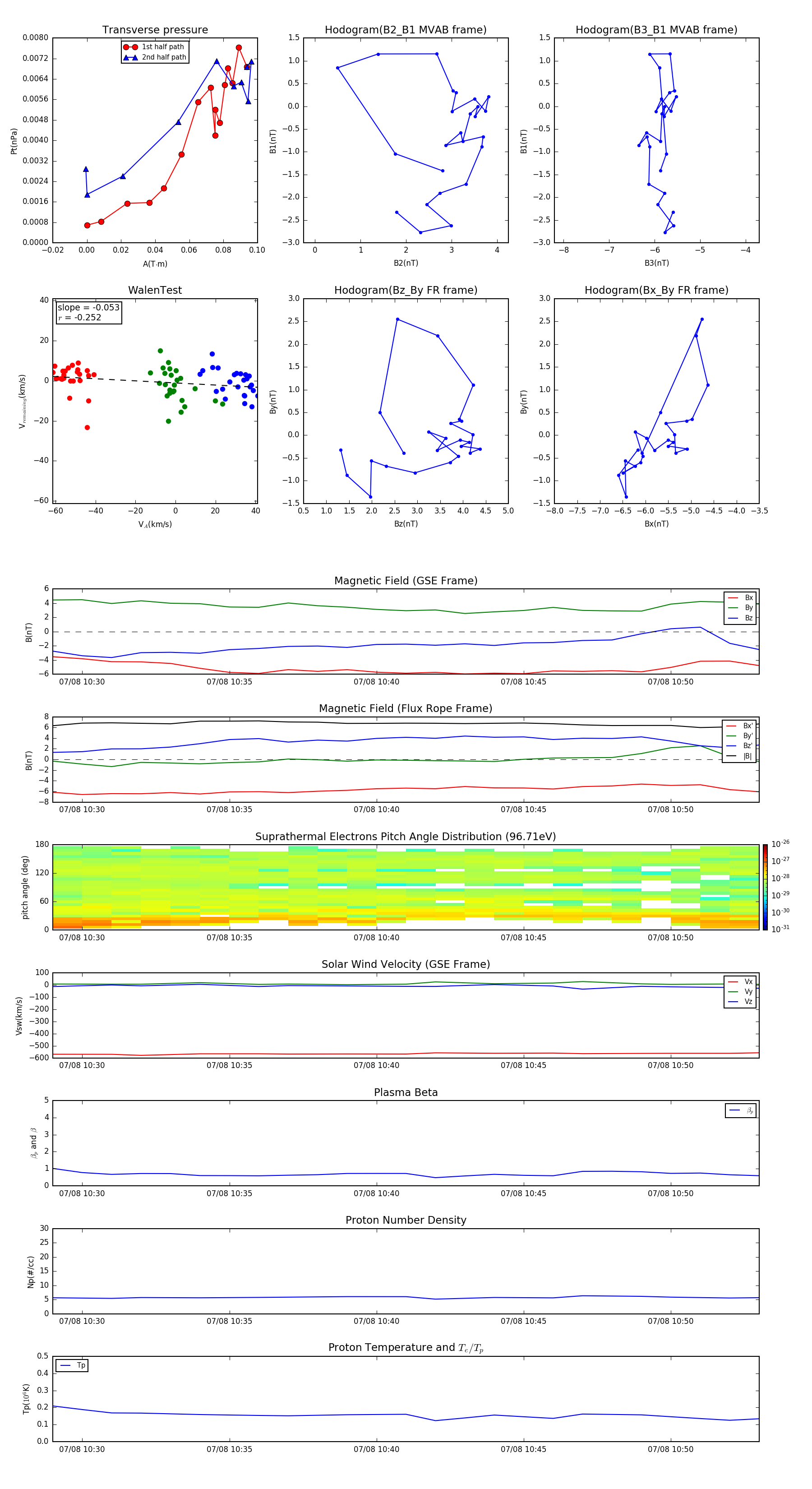
Task: Click the dashed fit line in WalenTest
Action: pyautogui.click(x=155, y=382)
